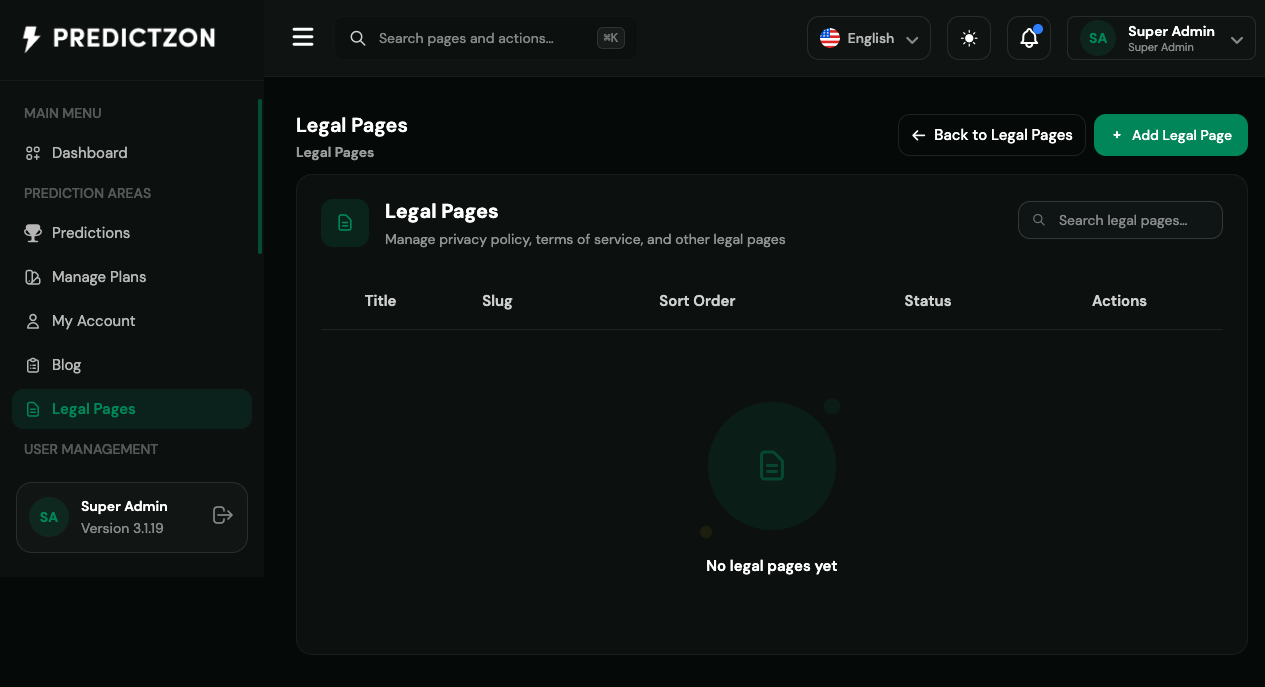1265x687 pixels.
Task: Click the Add Legal Page button
Action: click(1171, 135)
